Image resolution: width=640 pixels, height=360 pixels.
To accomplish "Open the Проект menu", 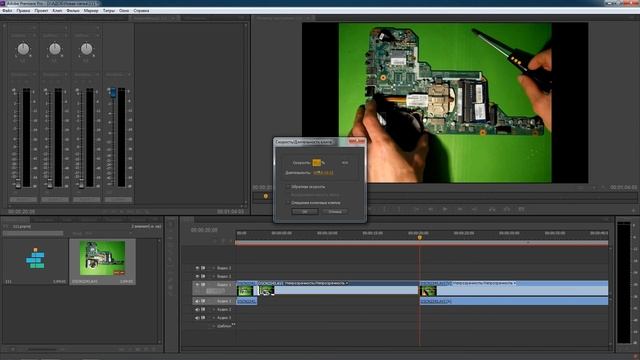I will (41, 11).
